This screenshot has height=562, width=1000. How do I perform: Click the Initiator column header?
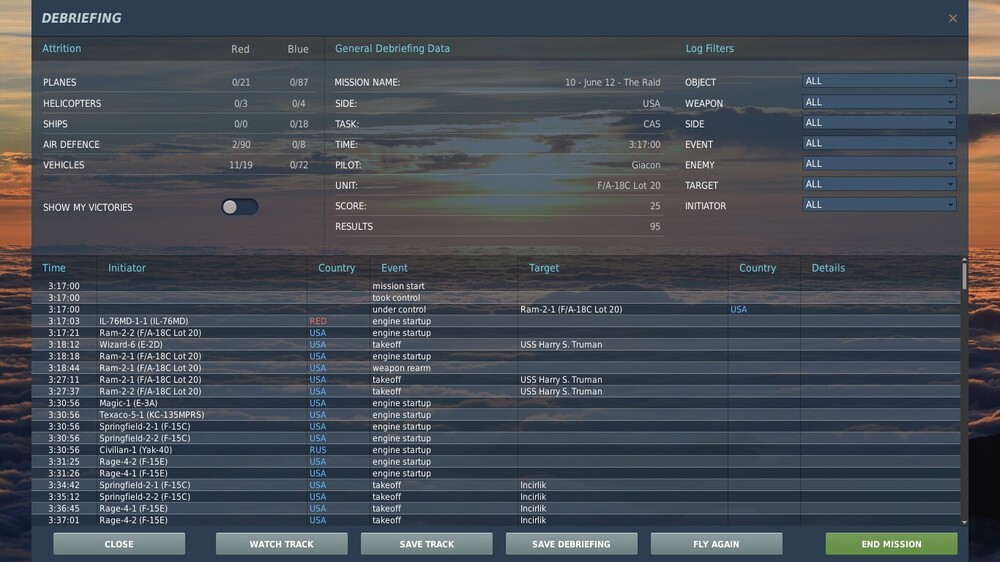click(127, 268)
